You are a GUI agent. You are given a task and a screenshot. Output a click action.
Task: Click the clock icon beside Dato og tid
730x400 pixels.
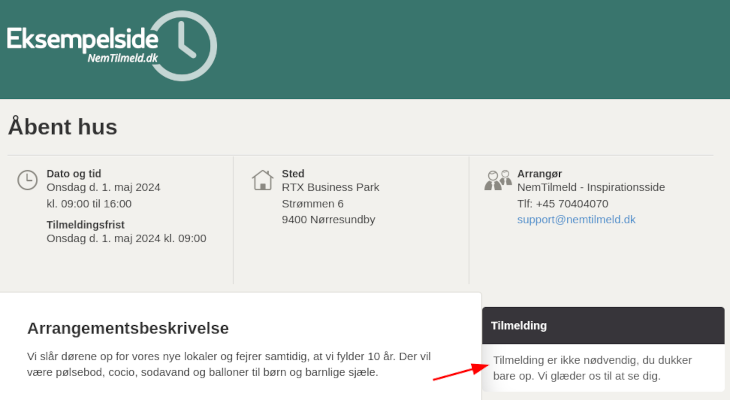(27, 180)
